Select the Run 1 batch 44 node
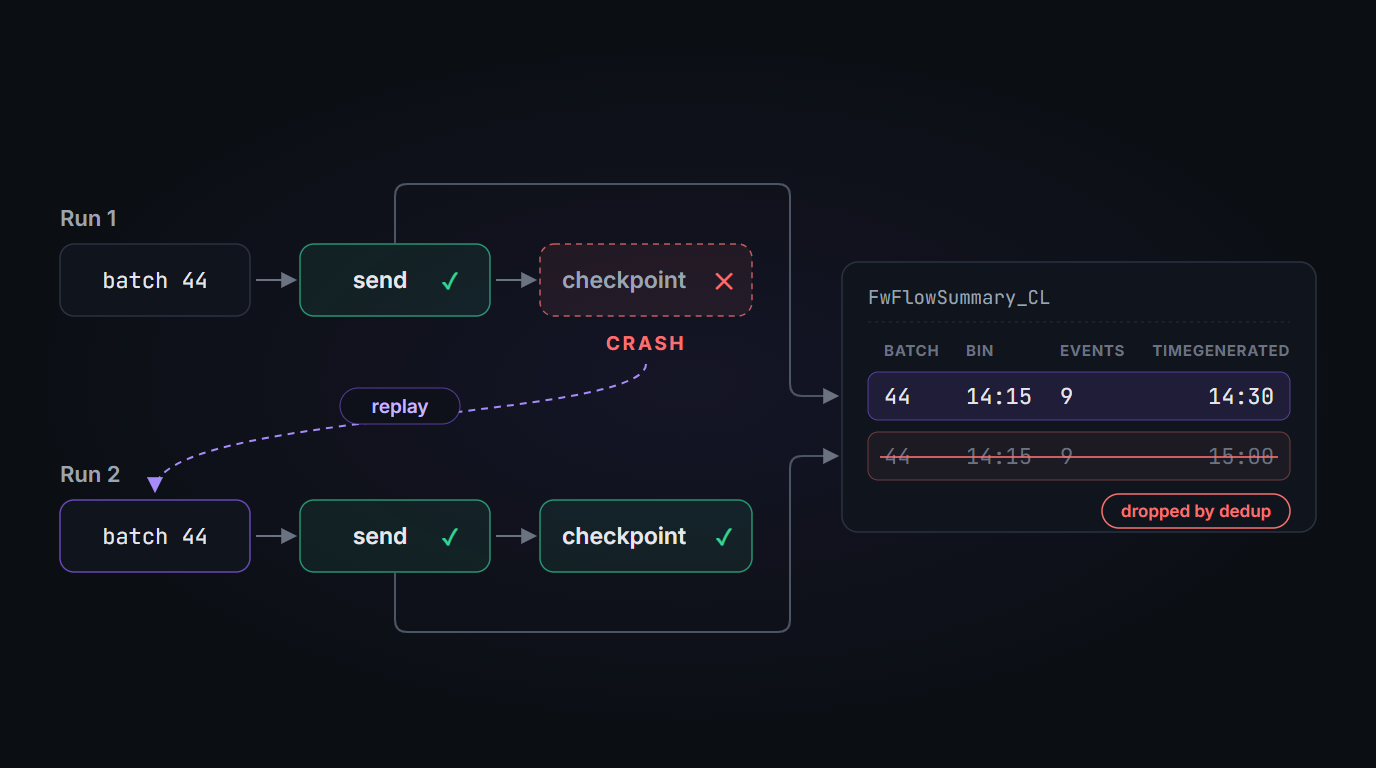 (155, 280)
